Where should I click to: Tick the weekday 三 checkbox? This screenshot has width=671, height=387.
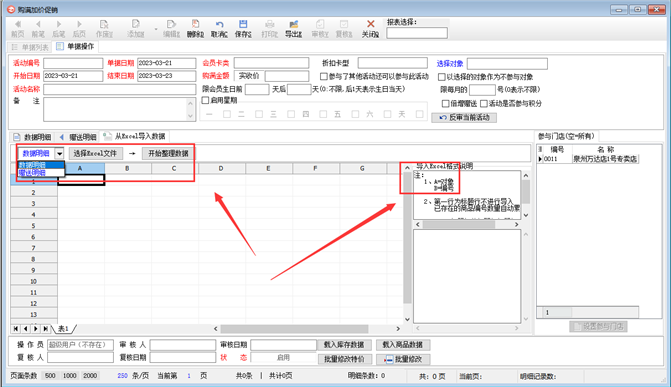tap(291, 114)
